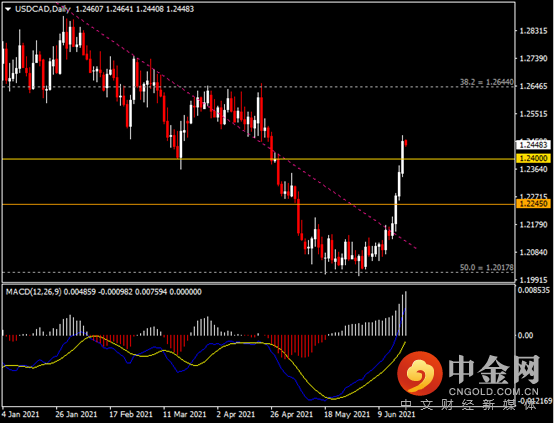The width and height of the screenshot is (554, 423).
Task: Select the yellow 1.24000 price label
Action: click(534, 159)
